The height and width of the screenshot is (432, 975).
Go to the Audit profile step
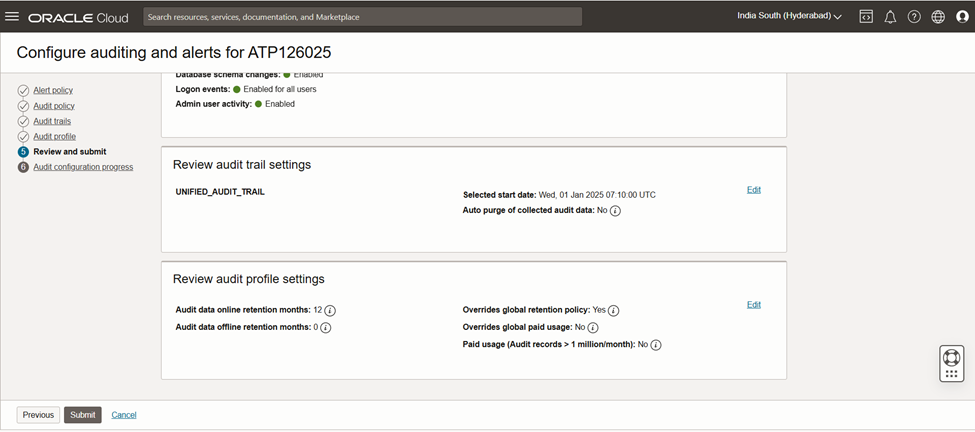tap(55, 137)
